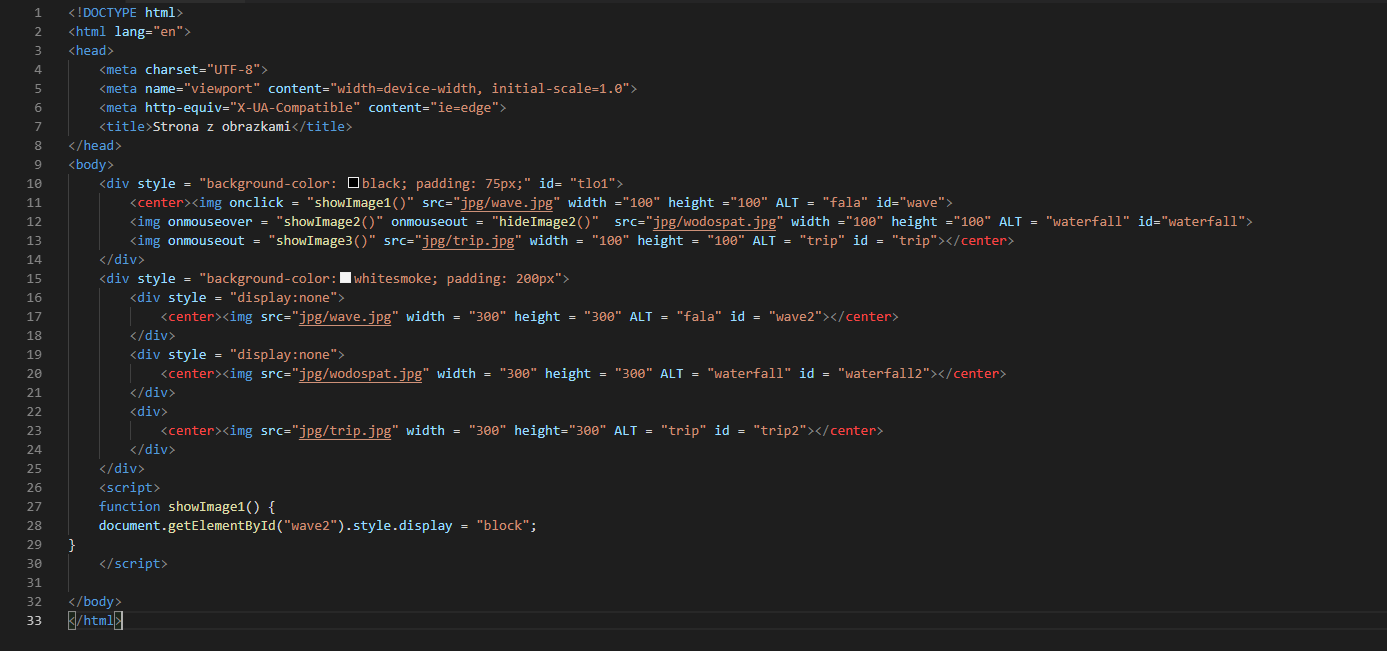1387x651 pixels.
Task: Open the jpg/wodospat.jpg link on line 20
Action: pos(360,373)
